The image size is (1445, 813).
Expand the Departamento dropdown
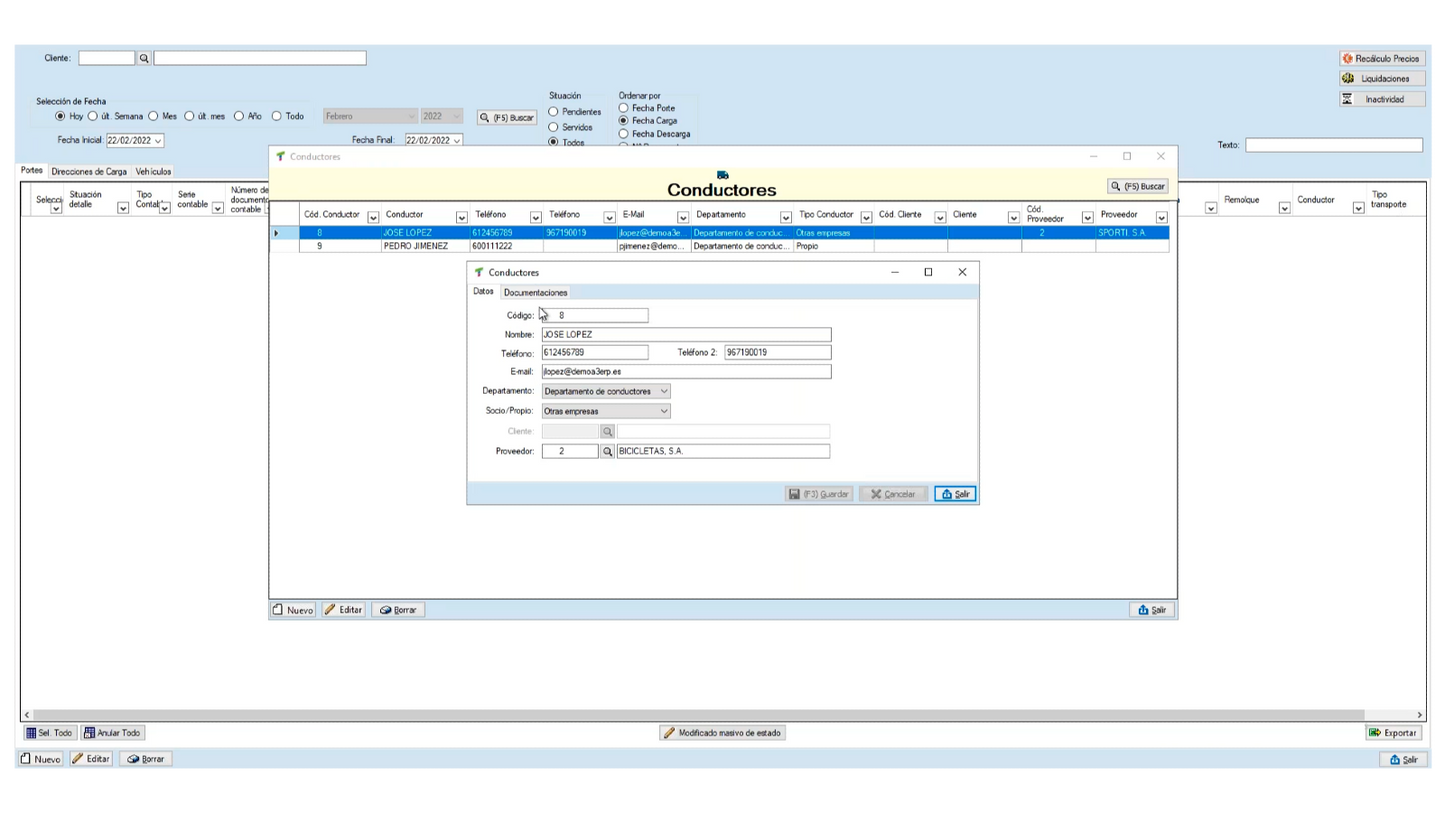pos(663,392)
